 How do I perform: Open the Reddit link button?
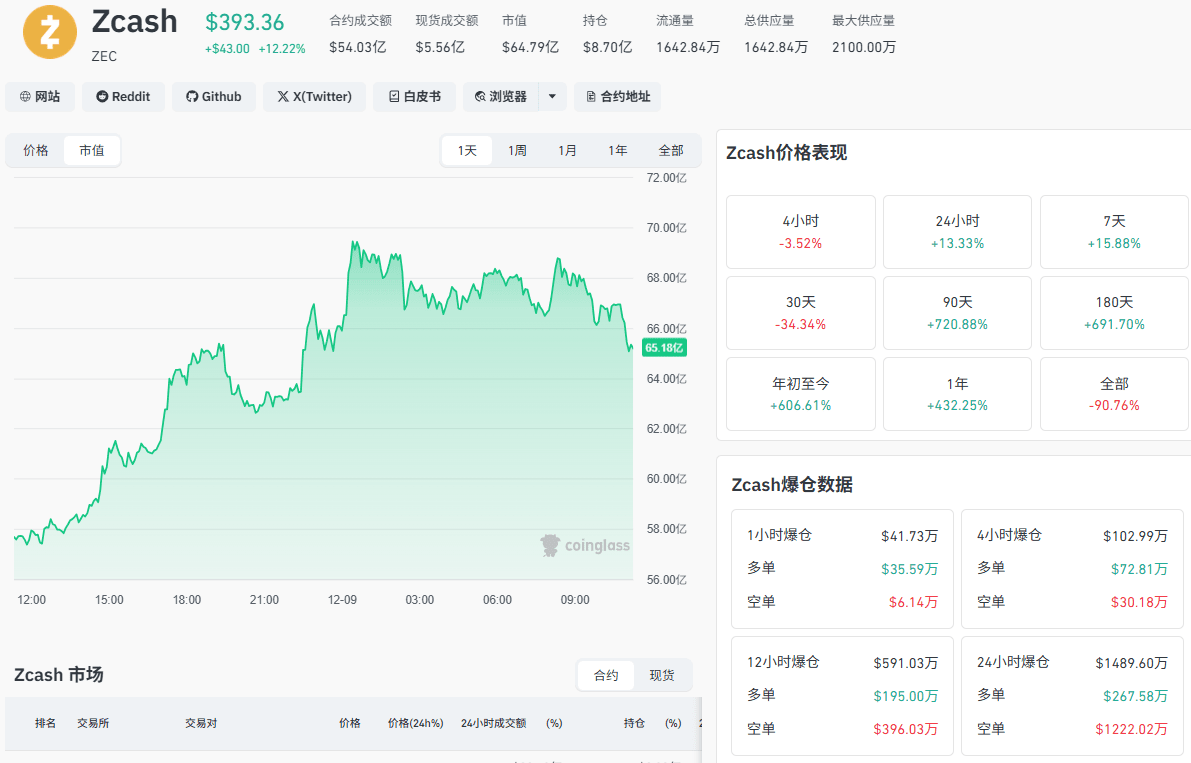click(123, 96)
